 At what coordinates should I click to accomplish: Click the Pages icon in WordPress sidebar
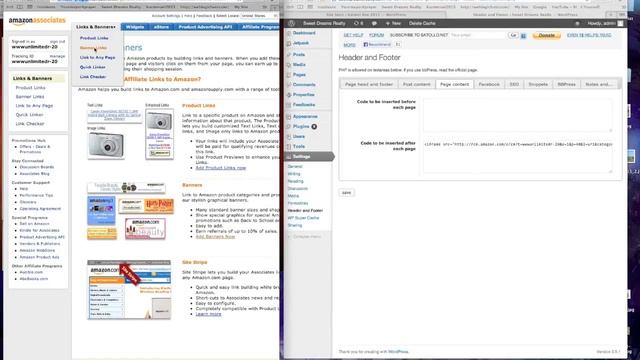click(289, 75)
